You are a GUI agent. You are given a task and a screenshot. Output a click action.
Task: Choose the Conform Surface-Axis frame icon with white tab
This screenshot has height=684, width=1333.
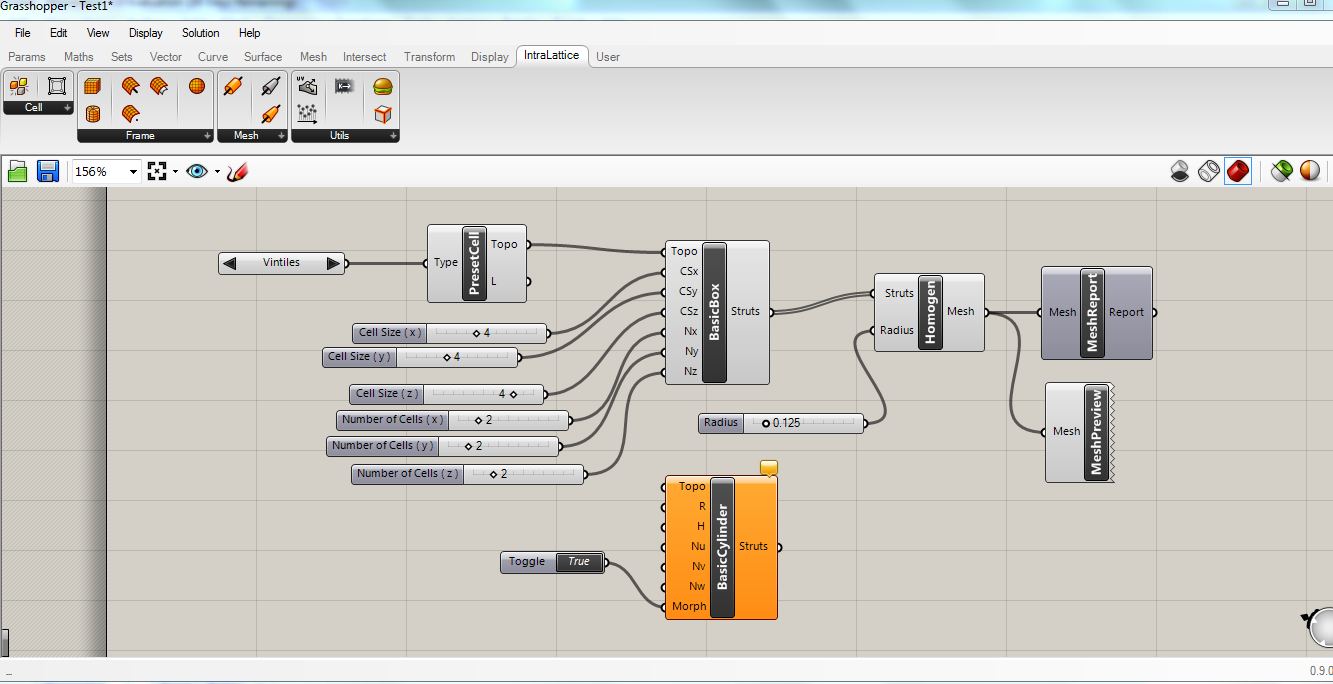(159, 87)
